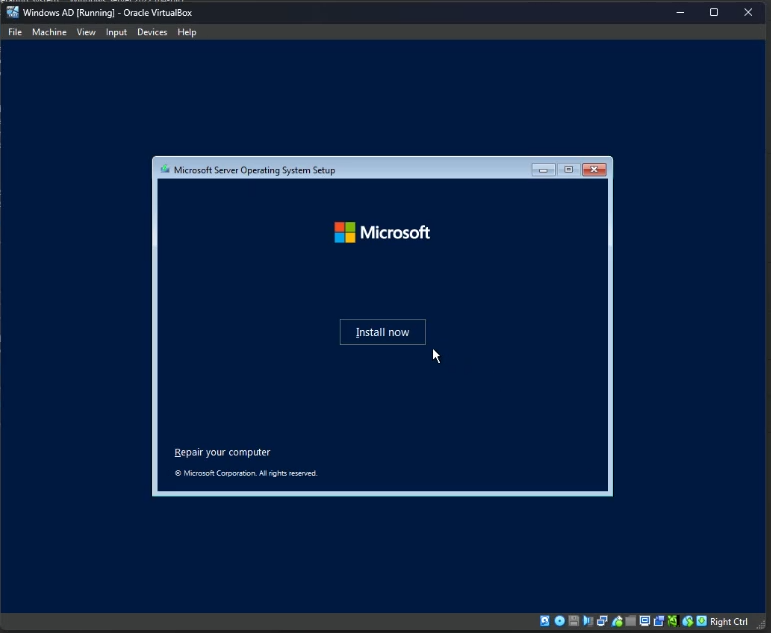Click the Setup dialog title bar icon

tap(165, 169)
